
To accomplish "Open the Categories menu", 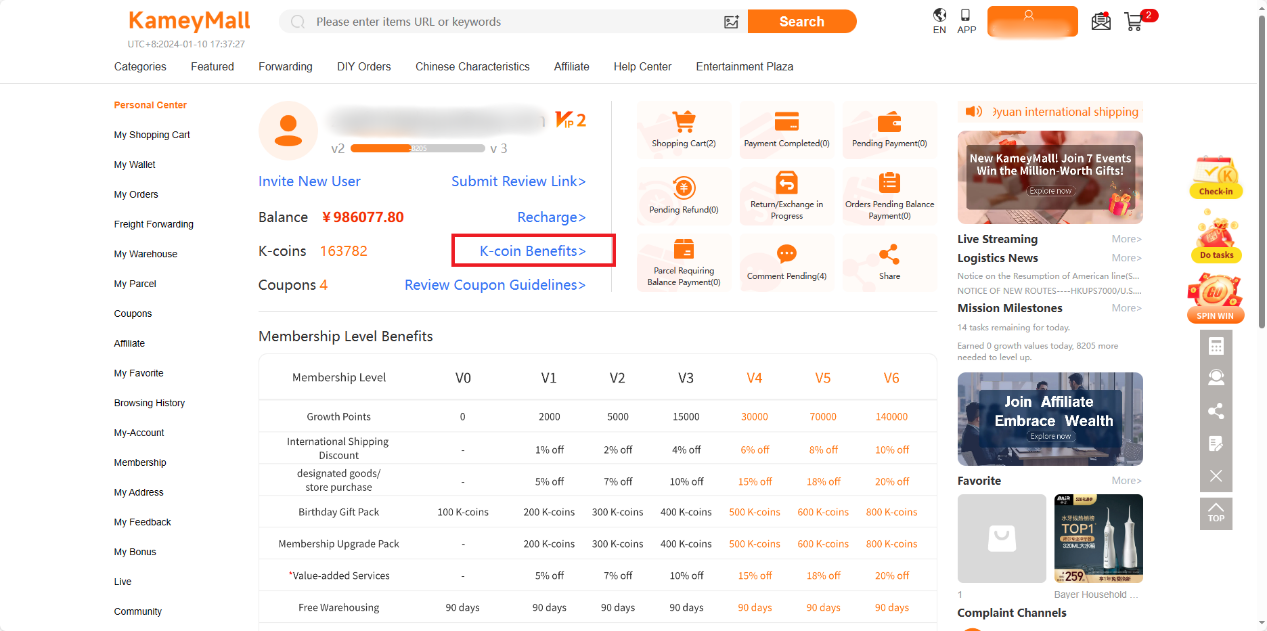I will tap(140, 67).
